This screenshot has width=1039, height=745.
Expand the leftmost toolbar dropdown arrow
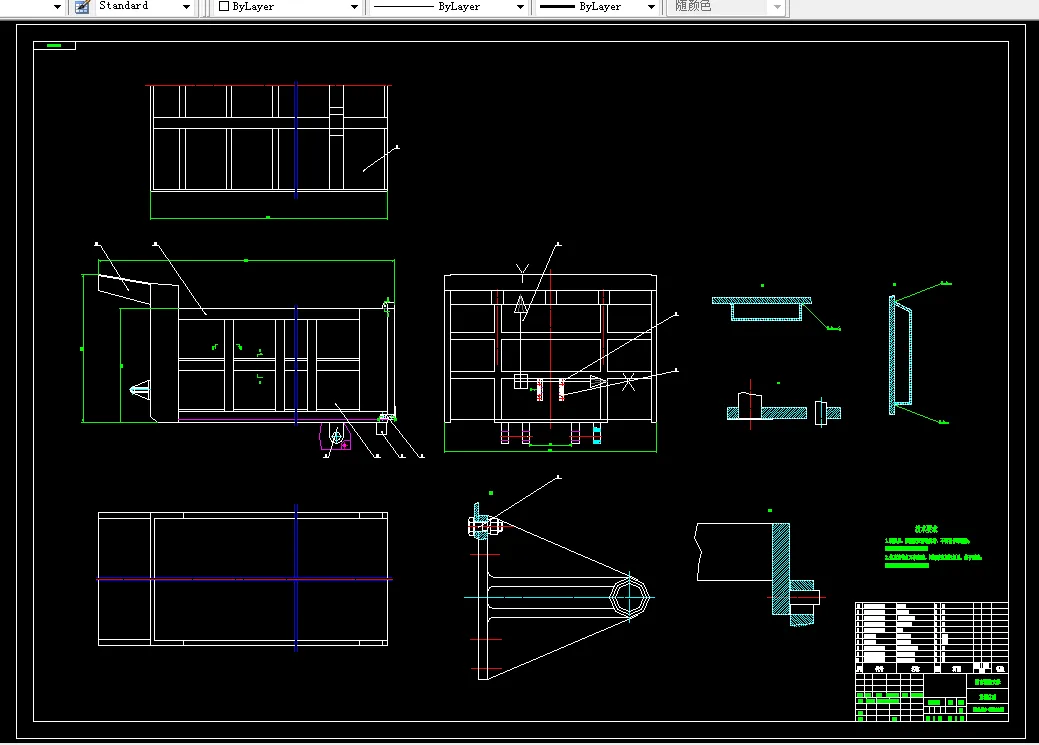[57, 7]
